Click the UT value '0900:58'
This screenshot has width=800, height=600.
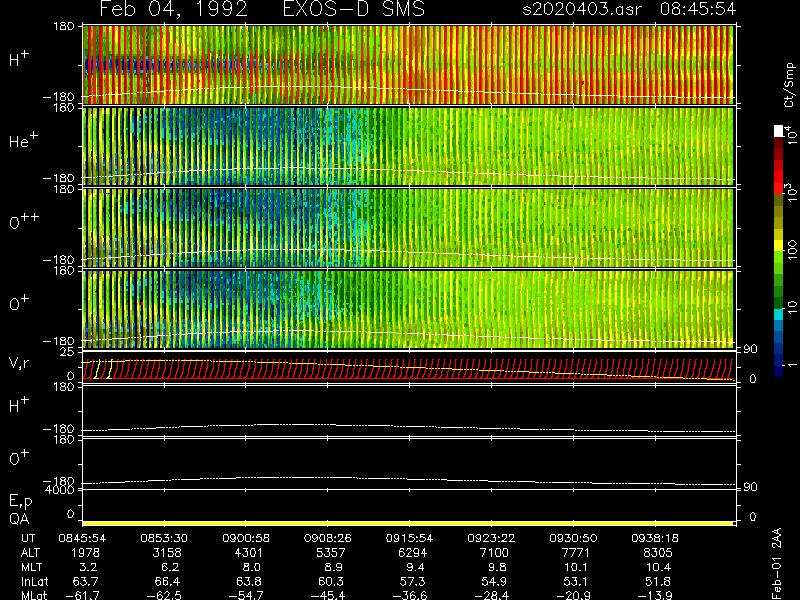tap(246, 538)
